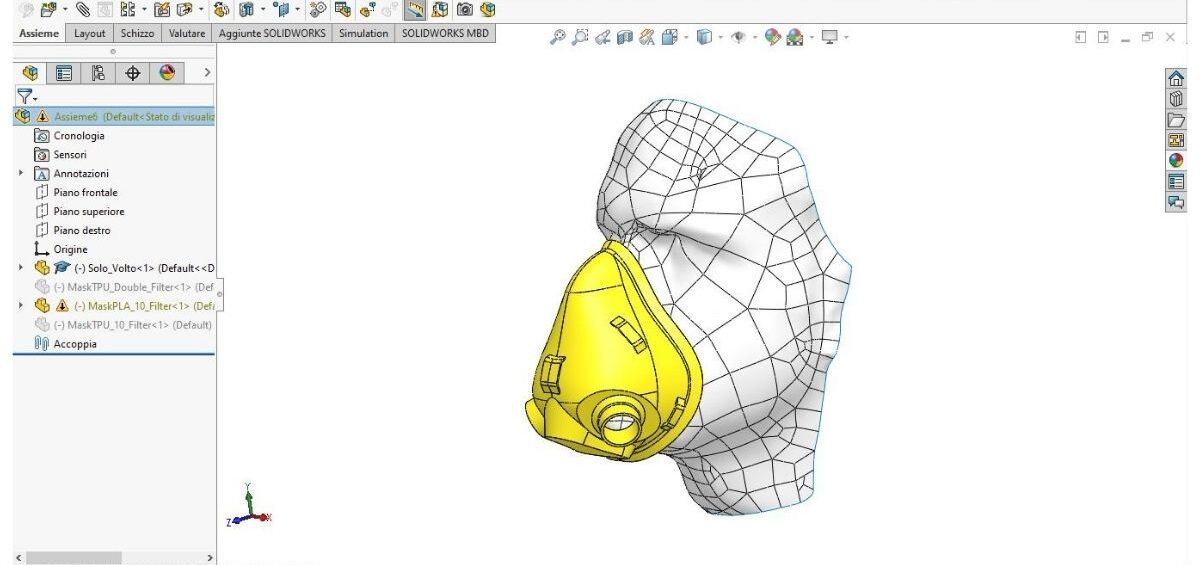Click the camera snapshot icon in toolbar
This screenshot has height=565, width=1200.
click(465, 10)
